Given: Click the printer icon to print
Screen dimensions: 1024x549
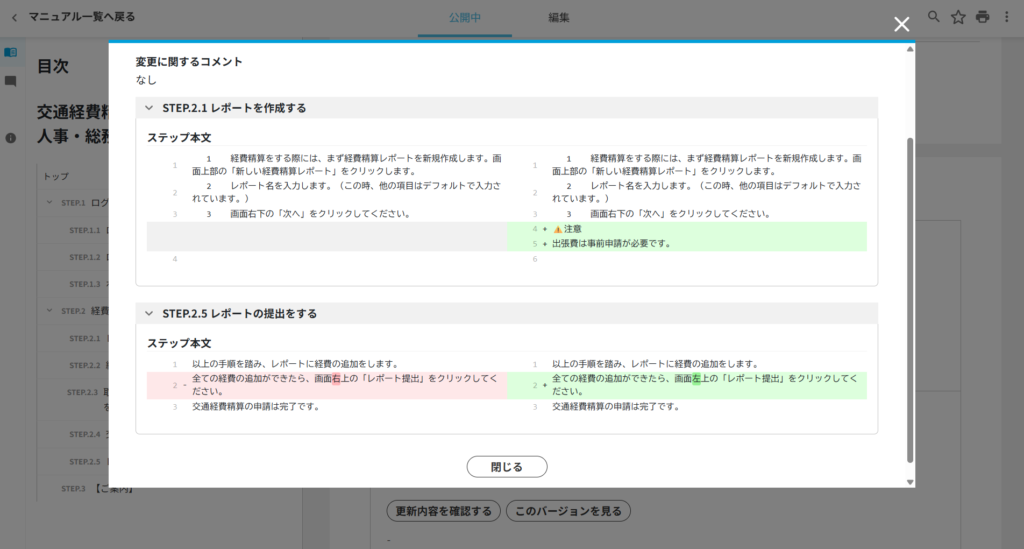Looking at the screenshot, I should point(983,17).
